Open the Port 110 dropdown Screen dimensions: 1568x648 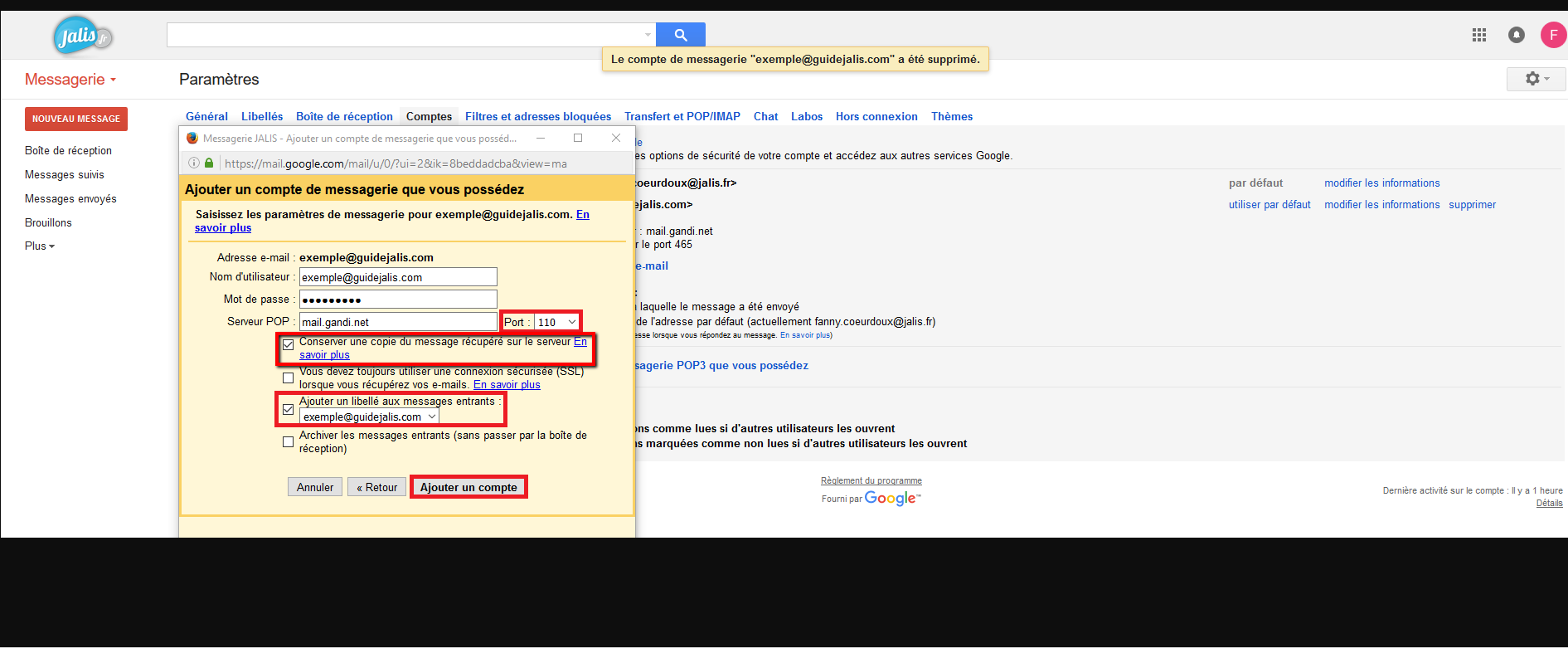(556, 322)
